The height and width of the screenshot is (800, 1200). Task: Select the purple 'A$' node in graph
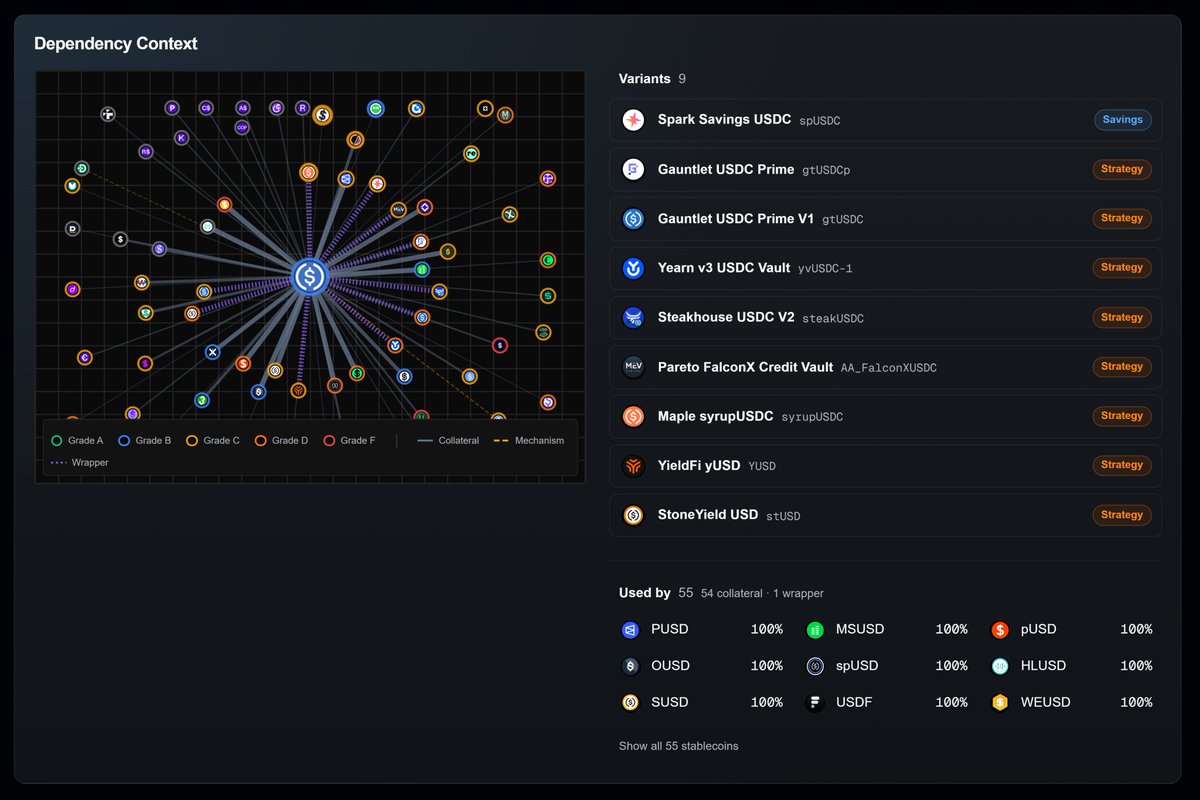click(x=242, y=108)
